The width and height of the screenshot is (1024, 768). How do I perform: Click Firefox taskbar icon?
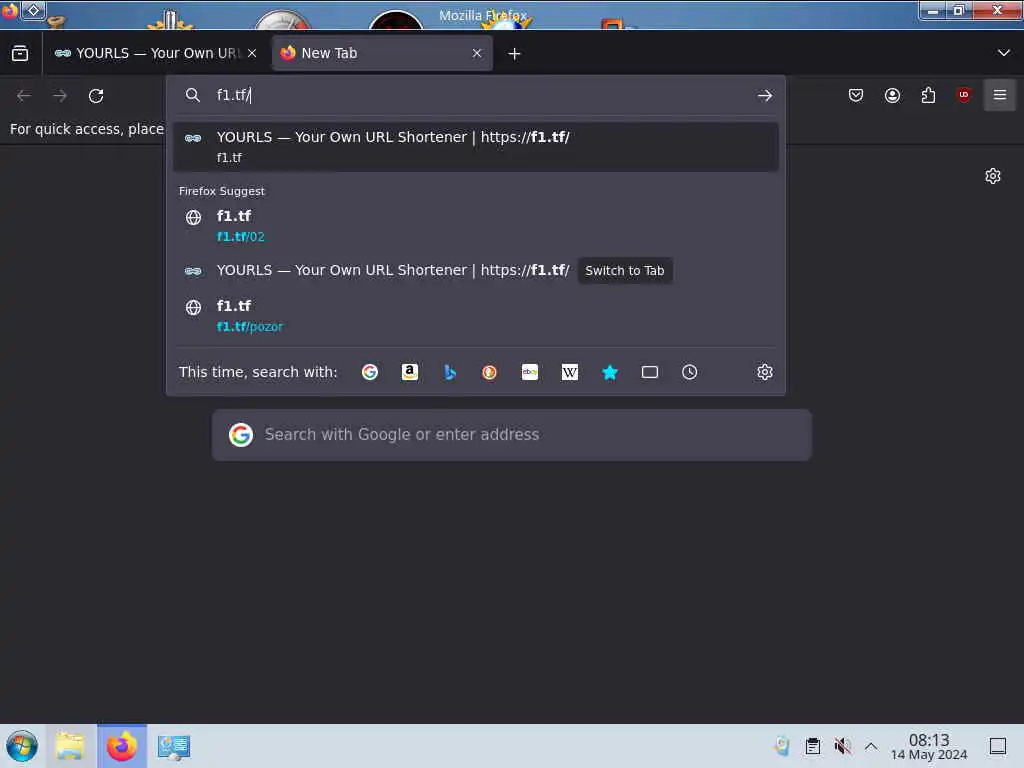[122, 746]
